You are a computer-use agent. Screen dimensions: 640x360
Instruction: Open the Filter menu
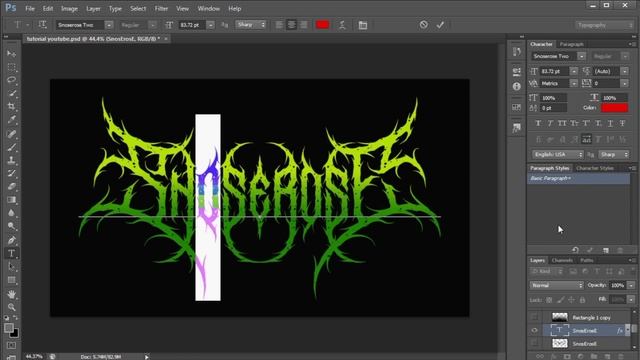click(x=161, y=9)
